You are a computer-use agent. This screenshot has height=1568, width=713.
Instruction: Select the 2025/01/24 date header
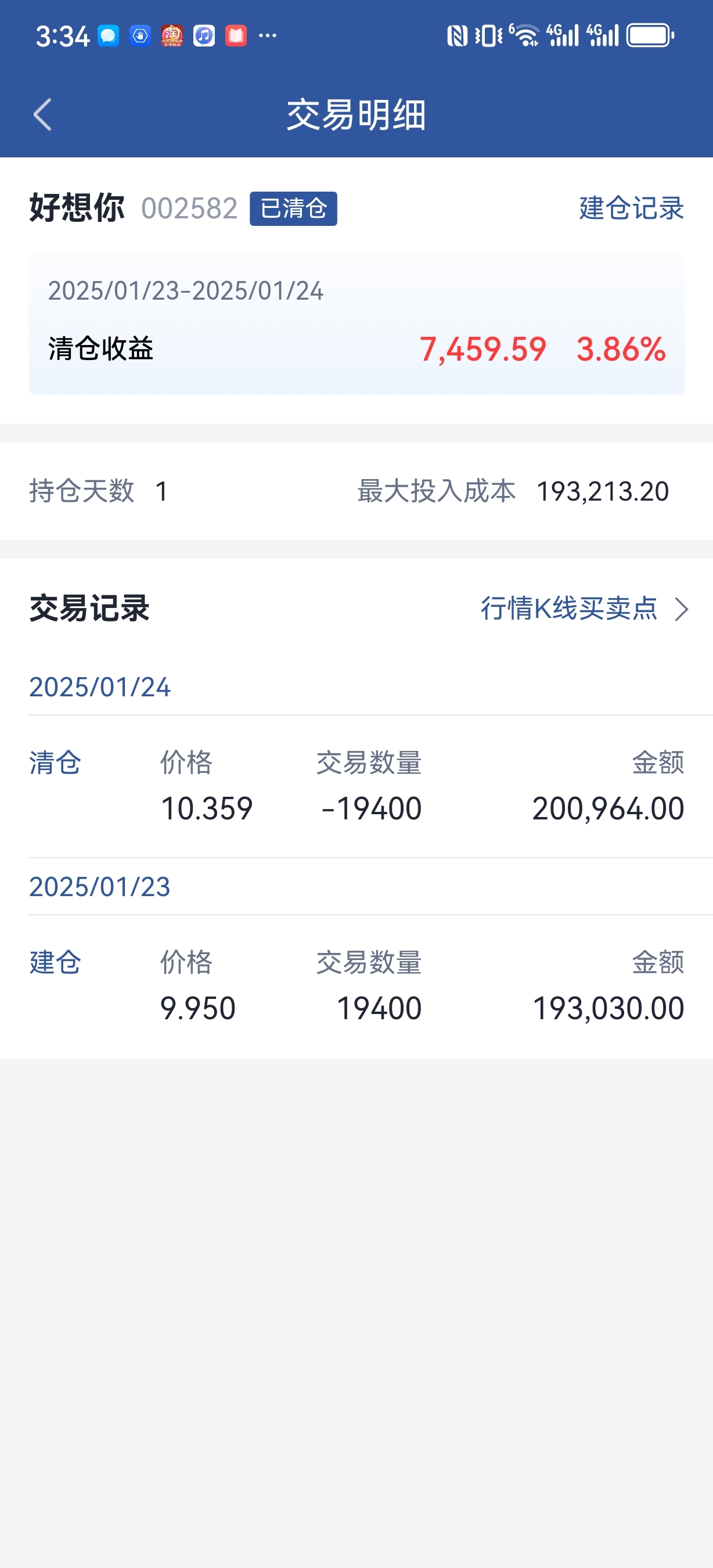coord(100,687)
